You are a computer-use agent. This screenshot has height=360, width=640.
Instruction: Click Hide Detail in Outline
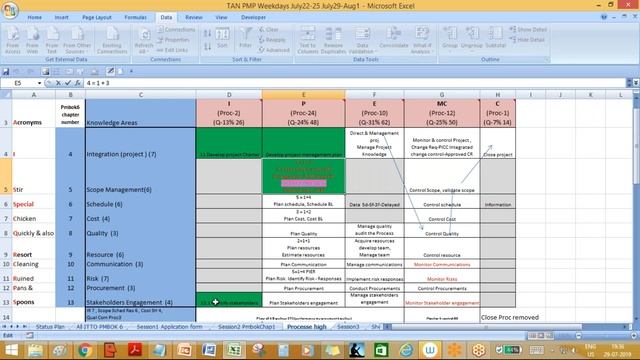[527, 40]
